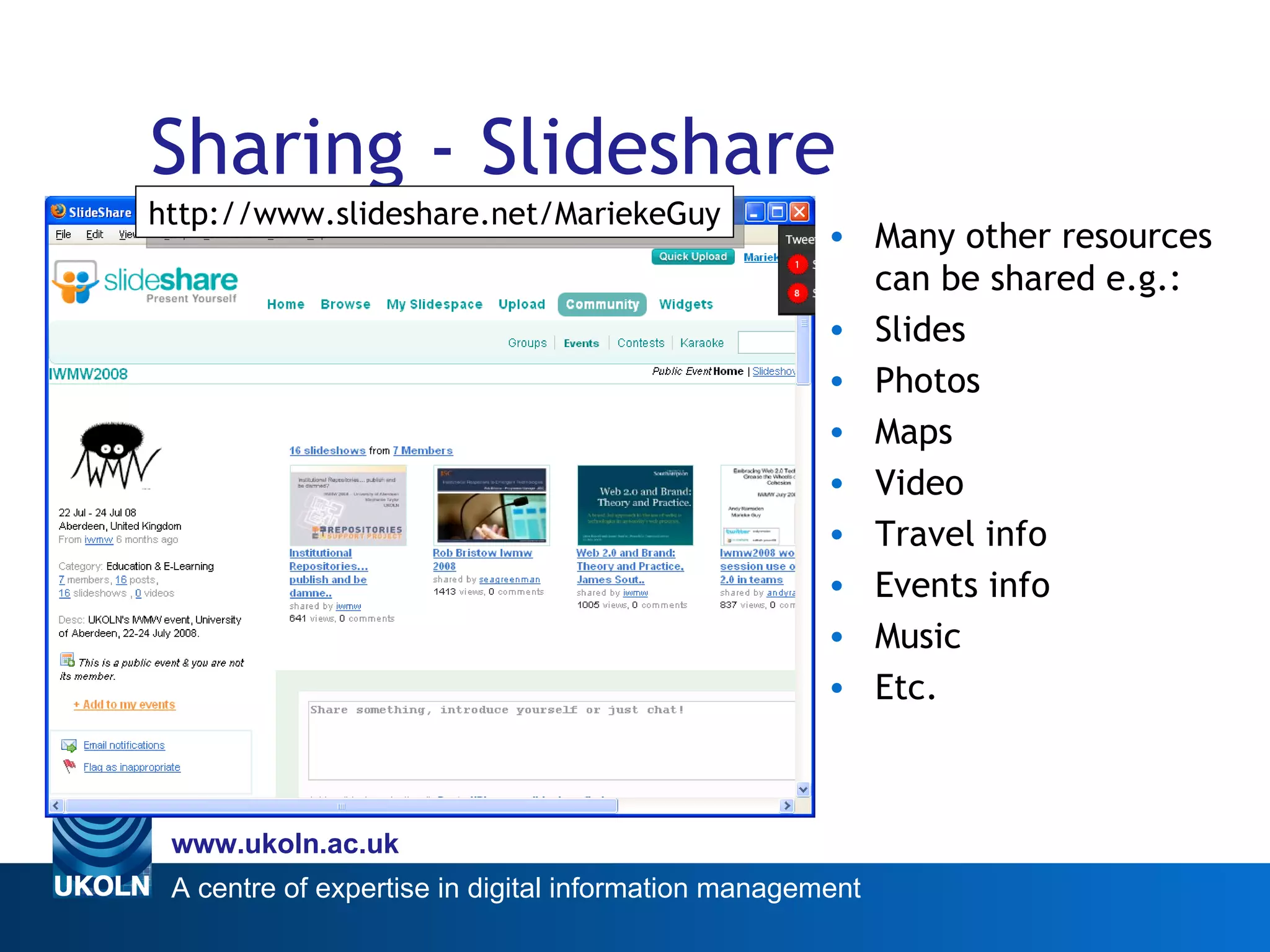This screenshot has width=1270, height=952.
Task: Click the Email notifications envelope icon
Action: (x=69, y=746)
